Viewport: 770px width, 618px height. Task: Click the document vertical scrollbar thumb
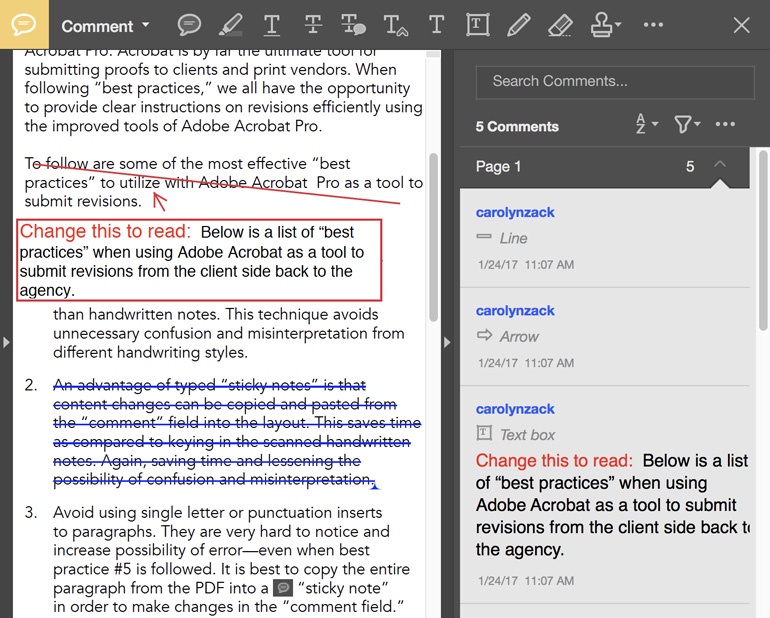pos(433,237)
